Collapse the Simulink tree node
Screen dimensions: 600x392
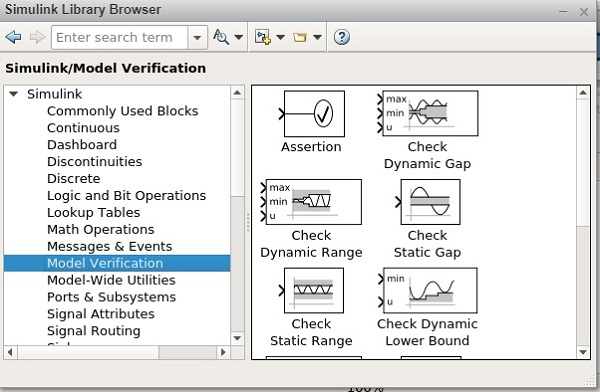[x=14, y=94]
